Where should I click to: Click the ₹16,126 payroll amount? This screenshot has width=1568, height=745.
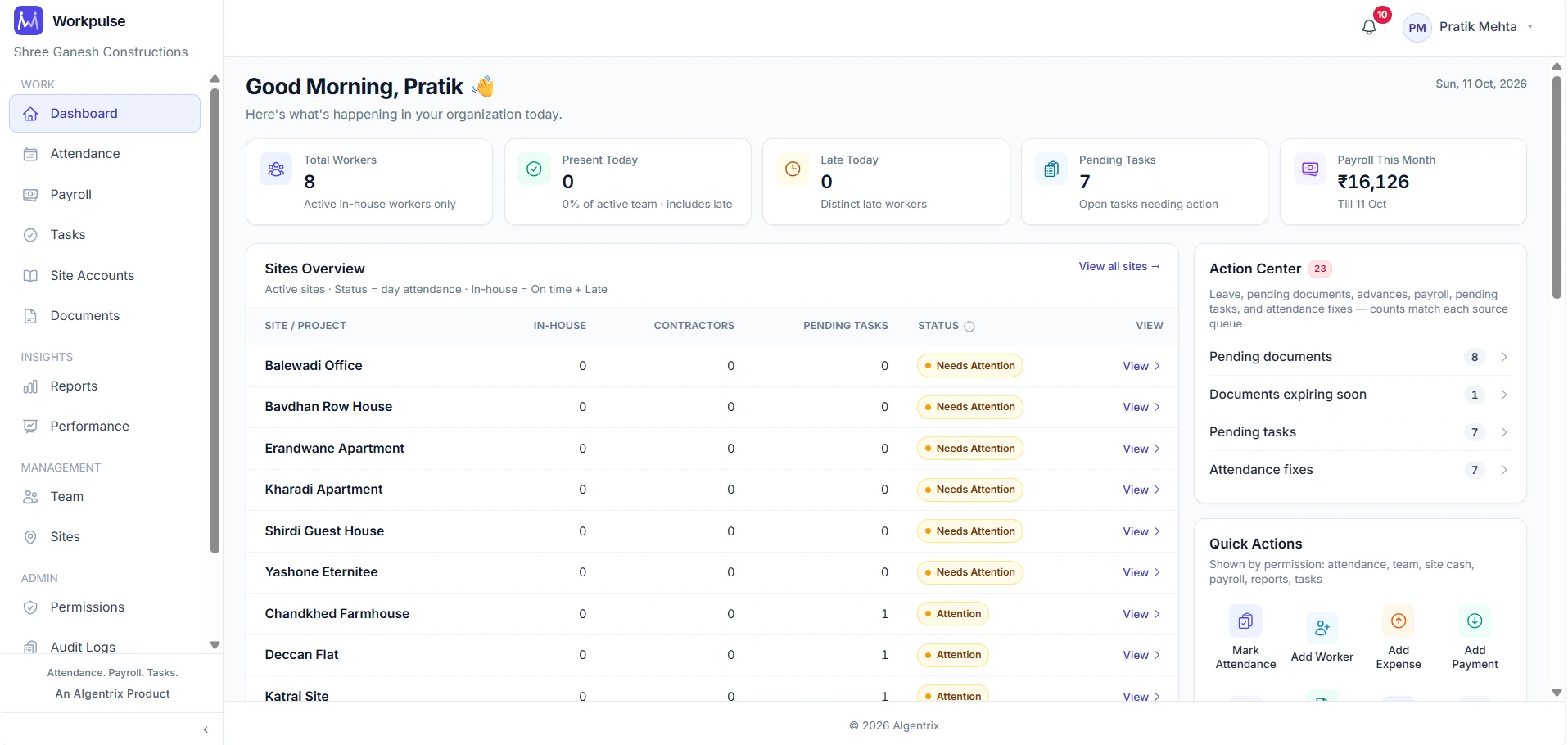tap(1373, 182)
